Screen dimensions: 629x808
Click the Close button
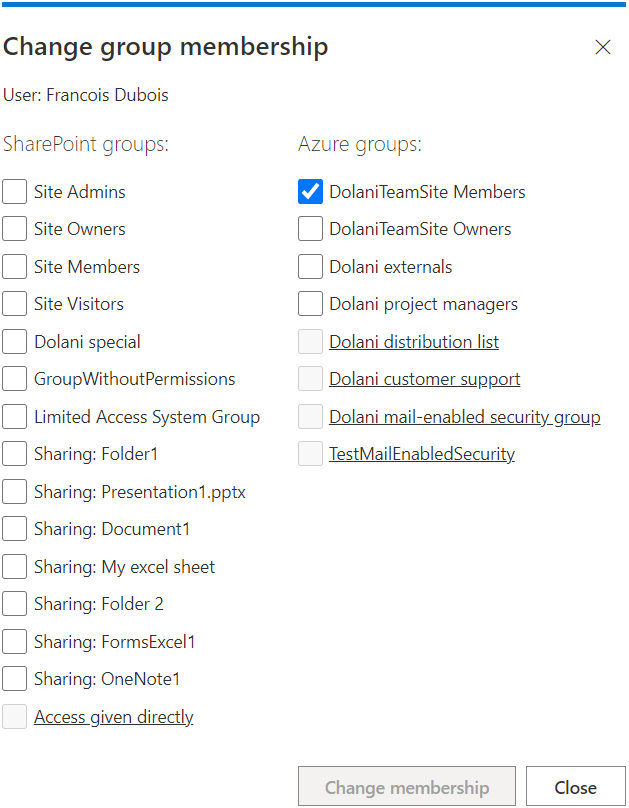(x=575, y=787)
